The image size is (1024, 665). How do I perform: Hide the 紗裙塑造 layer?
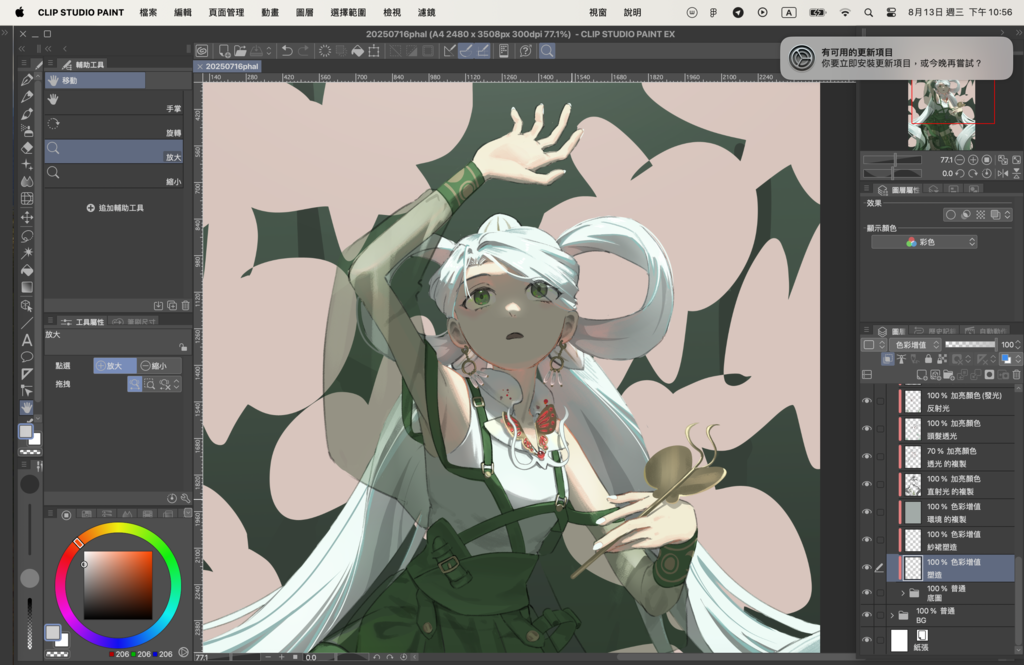coord(867,540)
